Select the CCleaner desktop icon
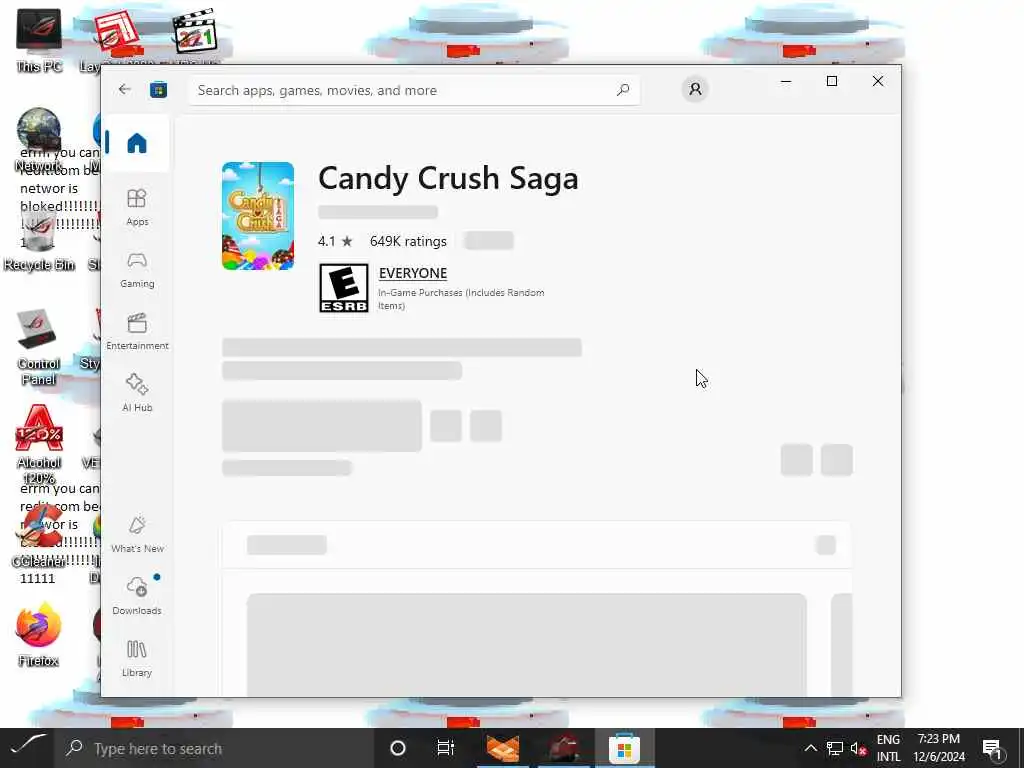This screenshot has width=1024, height=768. [x=39, y=537]
